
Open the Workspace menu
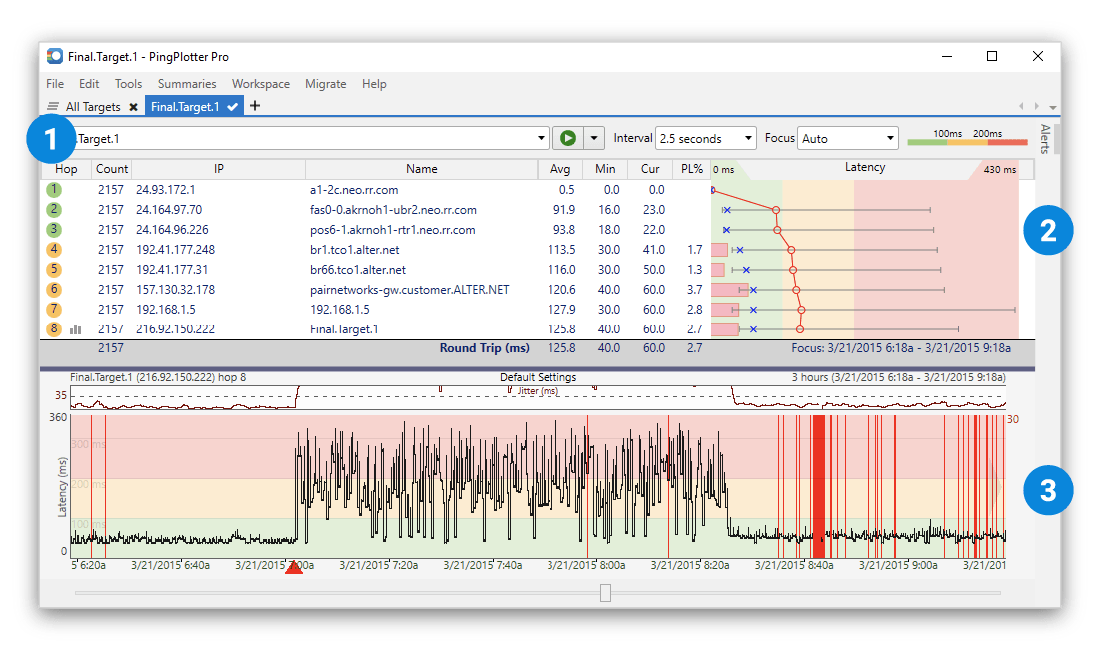click(x=261, y=83)
